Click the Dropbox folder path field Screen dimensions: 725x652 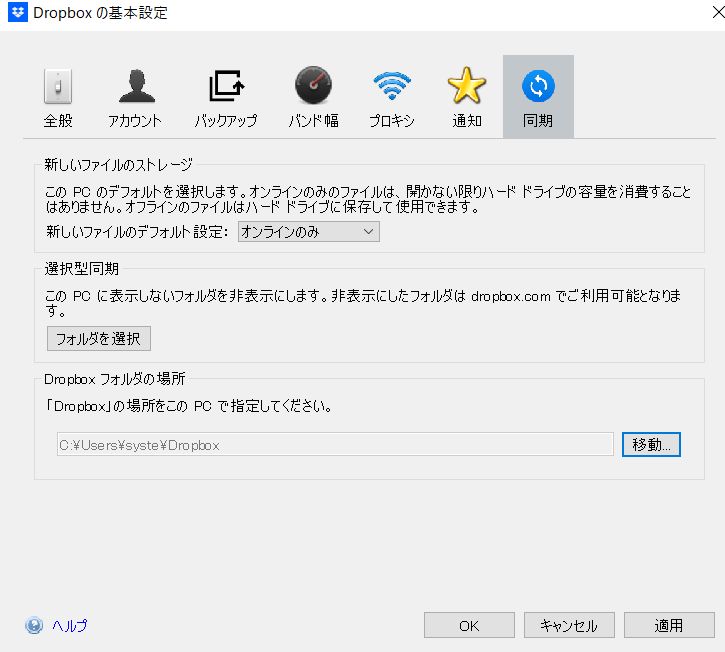pyautogui.click(x=335, y=444)
